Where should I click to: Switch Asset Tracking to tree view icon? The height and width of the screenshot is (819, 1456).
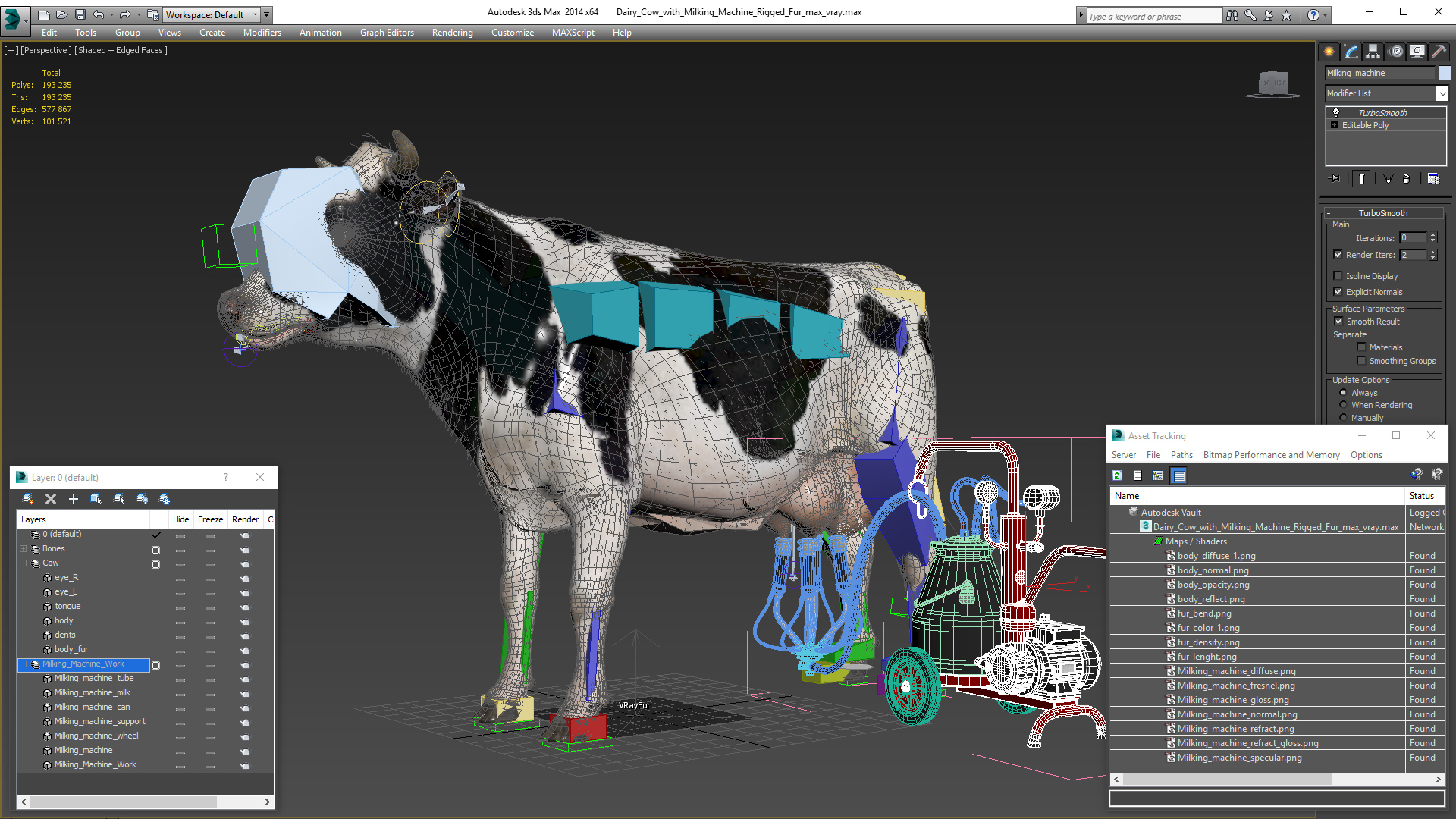(1158, 475)
